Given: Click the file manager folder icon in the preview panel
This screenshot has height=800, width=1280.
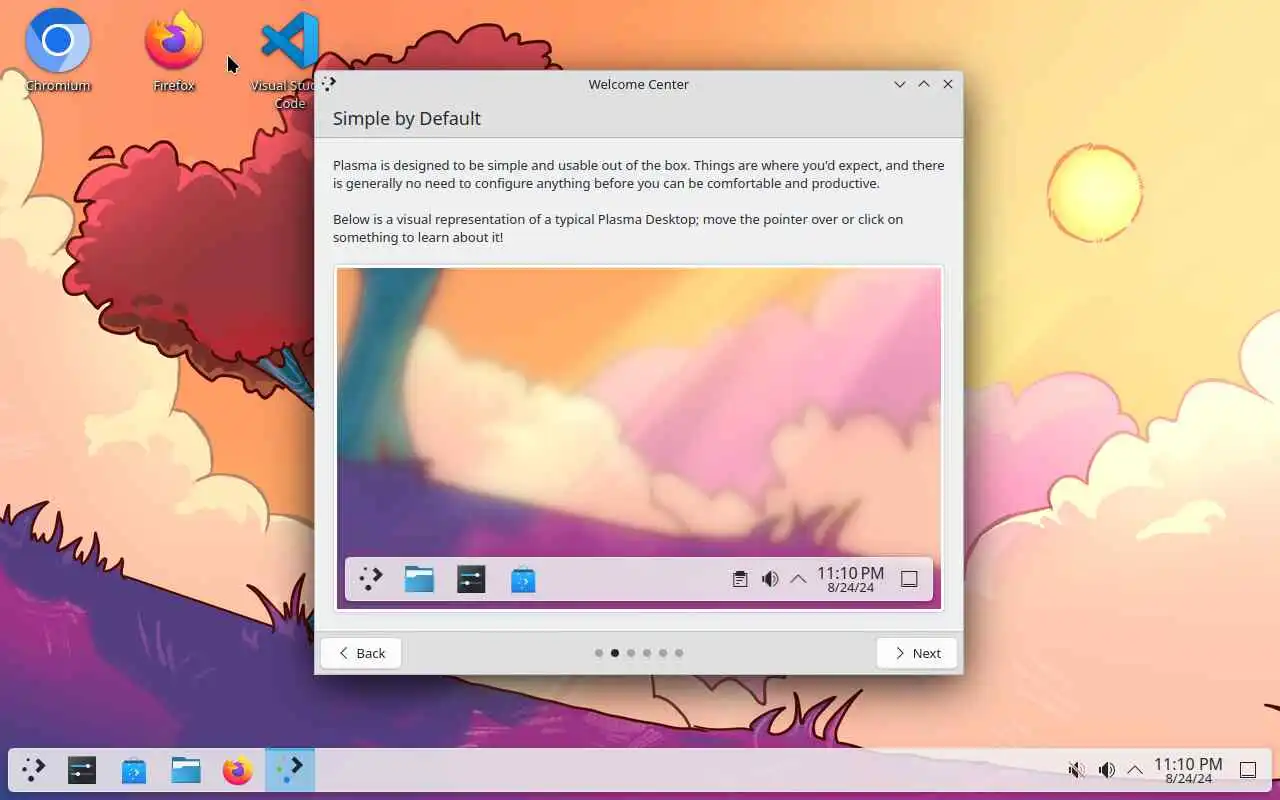Looking at the screenshot, I should [x=419, y=579].
